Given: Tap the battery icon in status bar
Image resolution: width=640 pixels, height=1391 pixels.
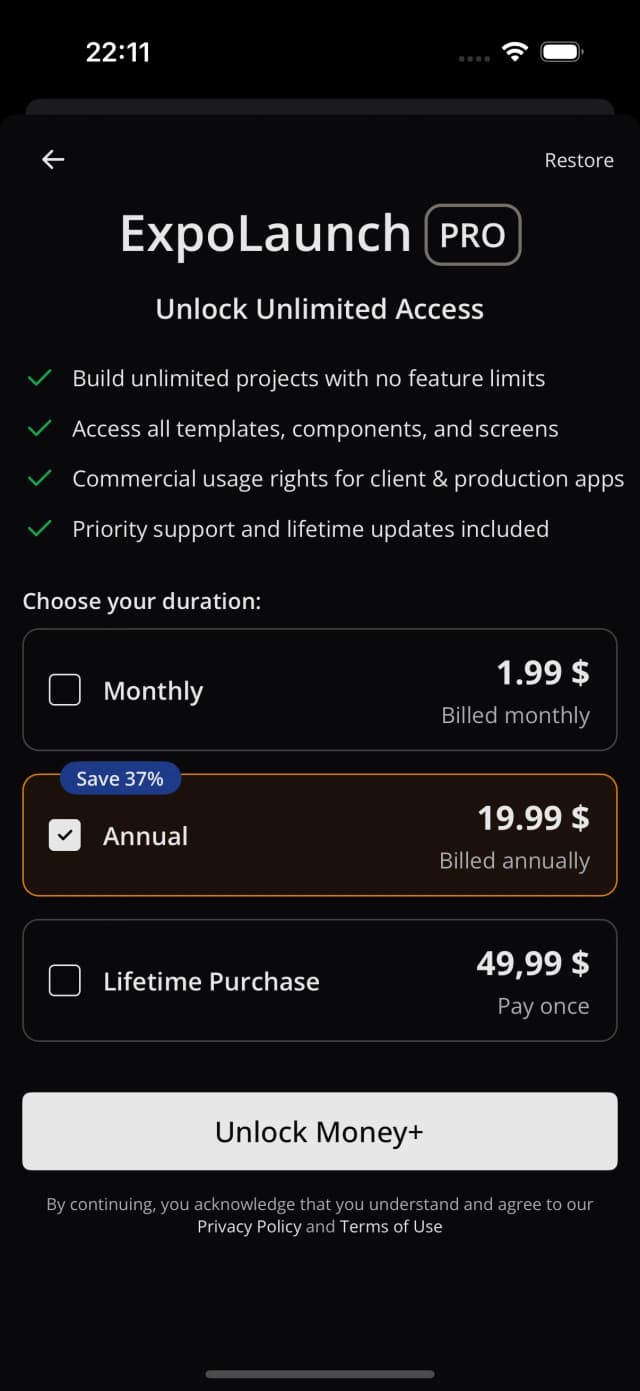Looking at the screenshot, I should tap(562, 52).
